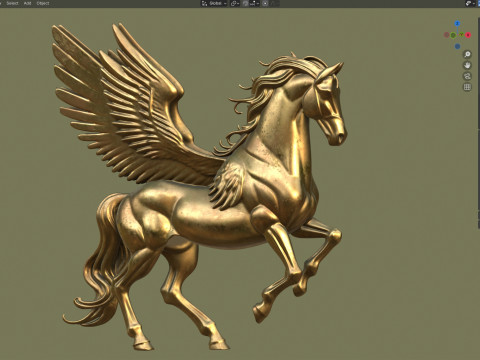The width and height of the screenshot is (480, 360).
Task: Click the red X axis gizmo ball
Action: coord(468,35)
